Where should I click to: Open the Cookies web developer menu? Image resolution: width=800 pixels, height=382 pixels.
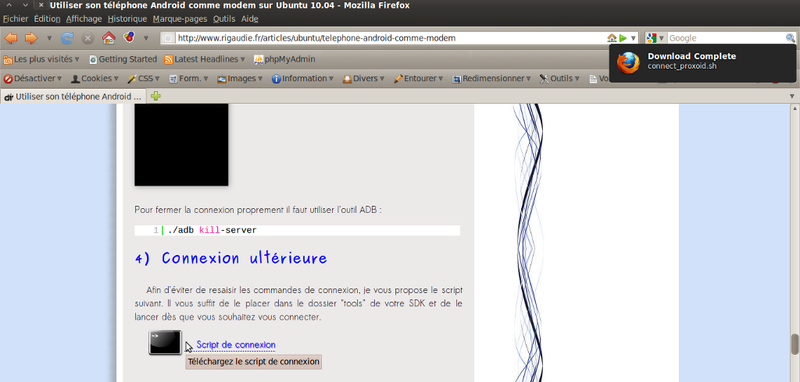click(x=94, y=79)
